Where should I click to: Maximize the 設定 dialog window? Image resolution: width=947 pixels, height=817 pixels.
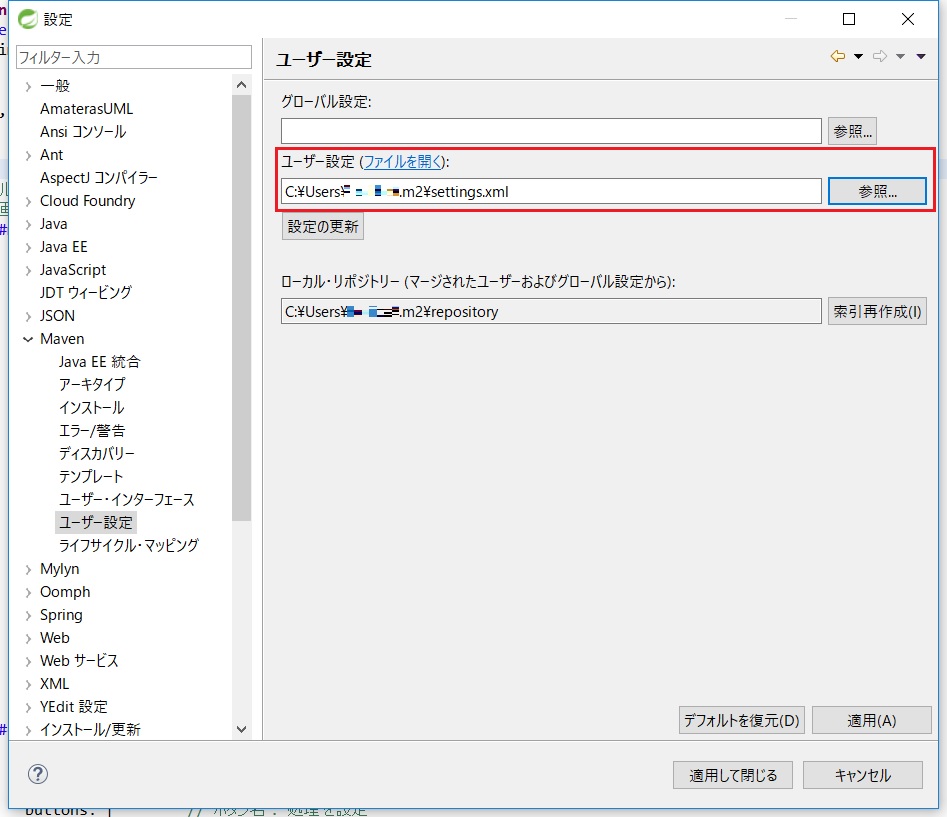tap(849, 19)
